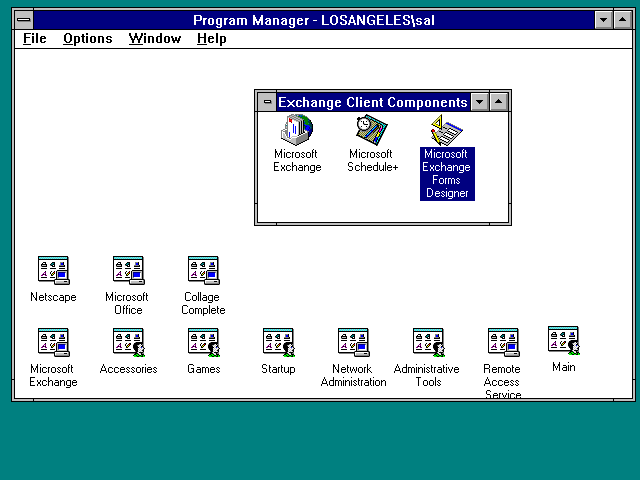Screen dimensions: 640x480
Task: Click the "Administrative Tools" label text
Action: point(427,375)
